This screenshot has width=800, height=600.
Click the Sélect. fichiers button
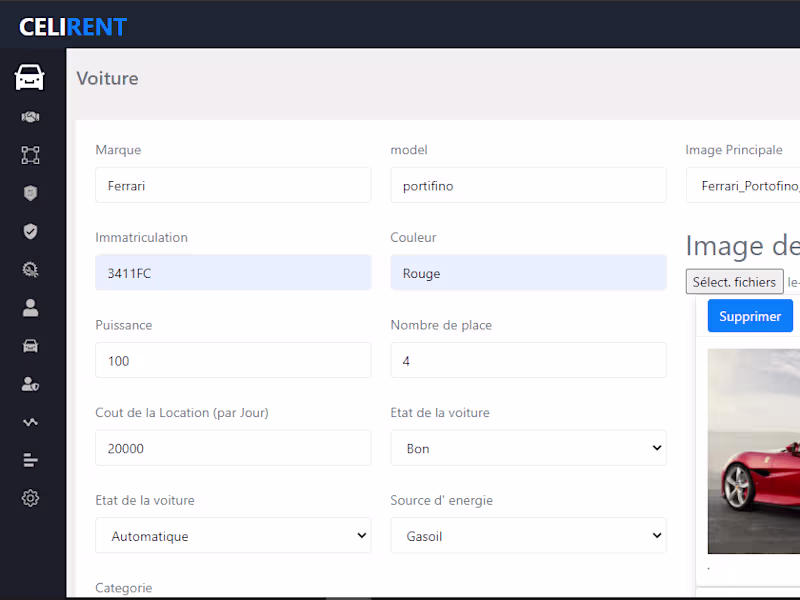pos(734,282)
